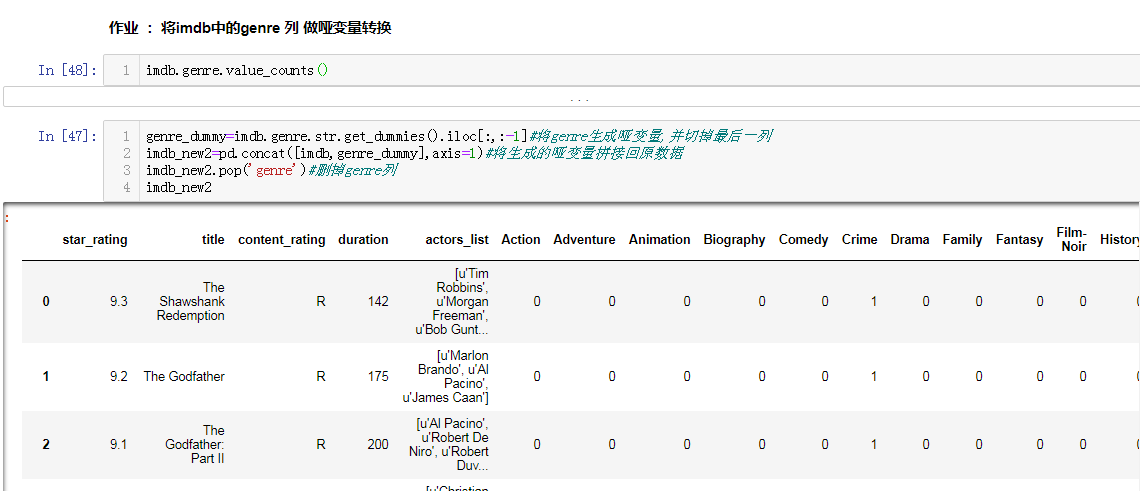Viewport: 1140px width, 491px height.
Task: Click the Film-Noir column header
Action: (1071, 240)
